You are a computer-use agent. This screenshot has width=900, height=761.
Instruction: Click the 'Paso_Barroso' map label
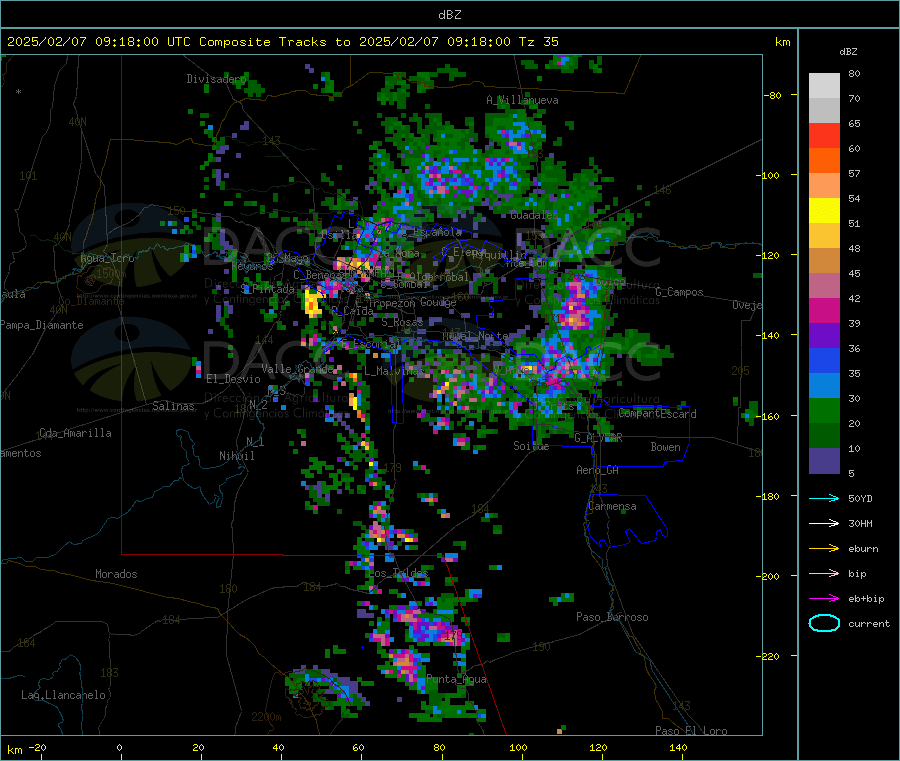click(612, 618)
